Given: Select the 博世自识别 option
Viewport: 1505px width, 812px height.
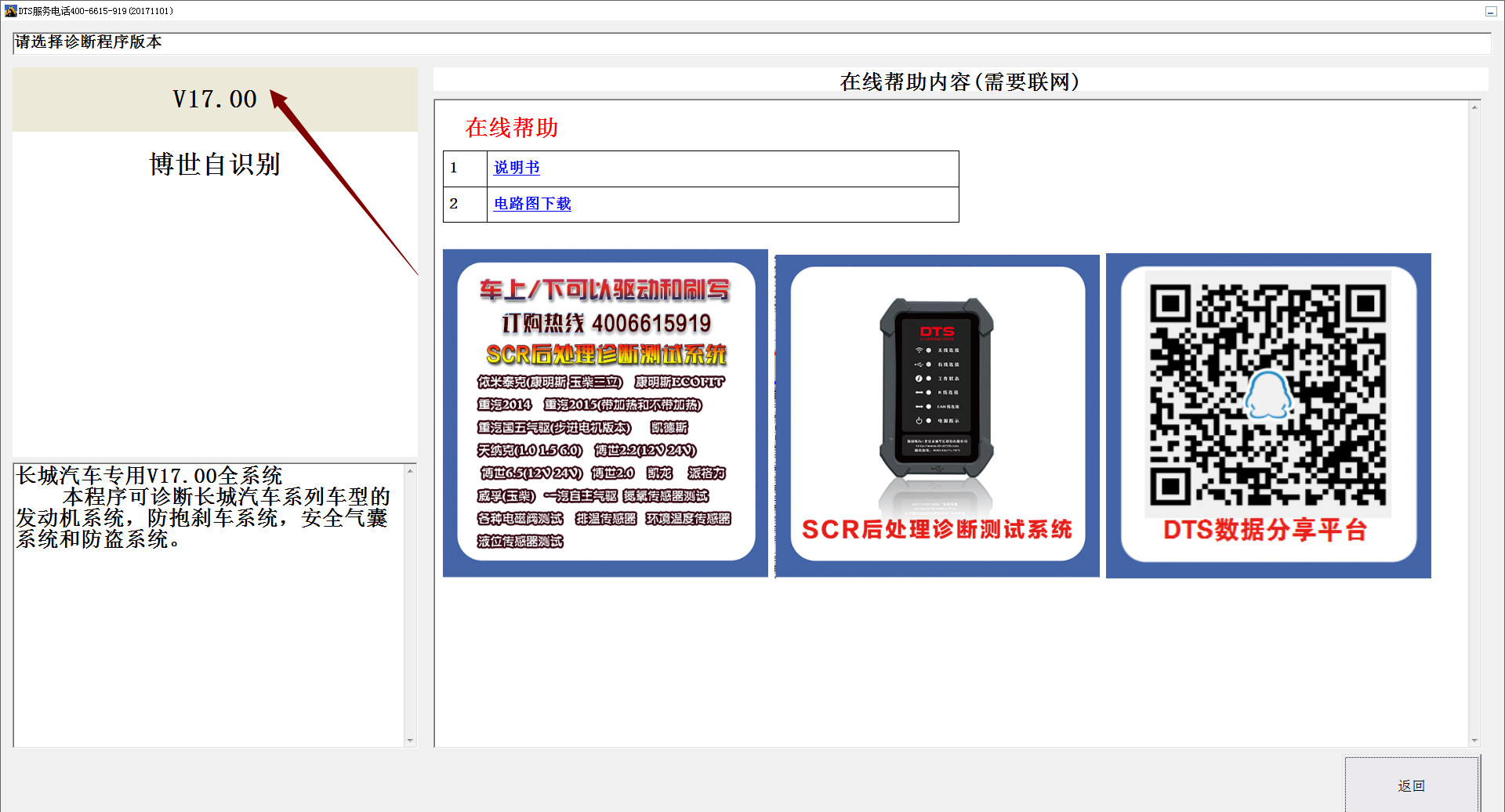Looking at the screenshot, I should pyautogui.click(x=215, y=164).
